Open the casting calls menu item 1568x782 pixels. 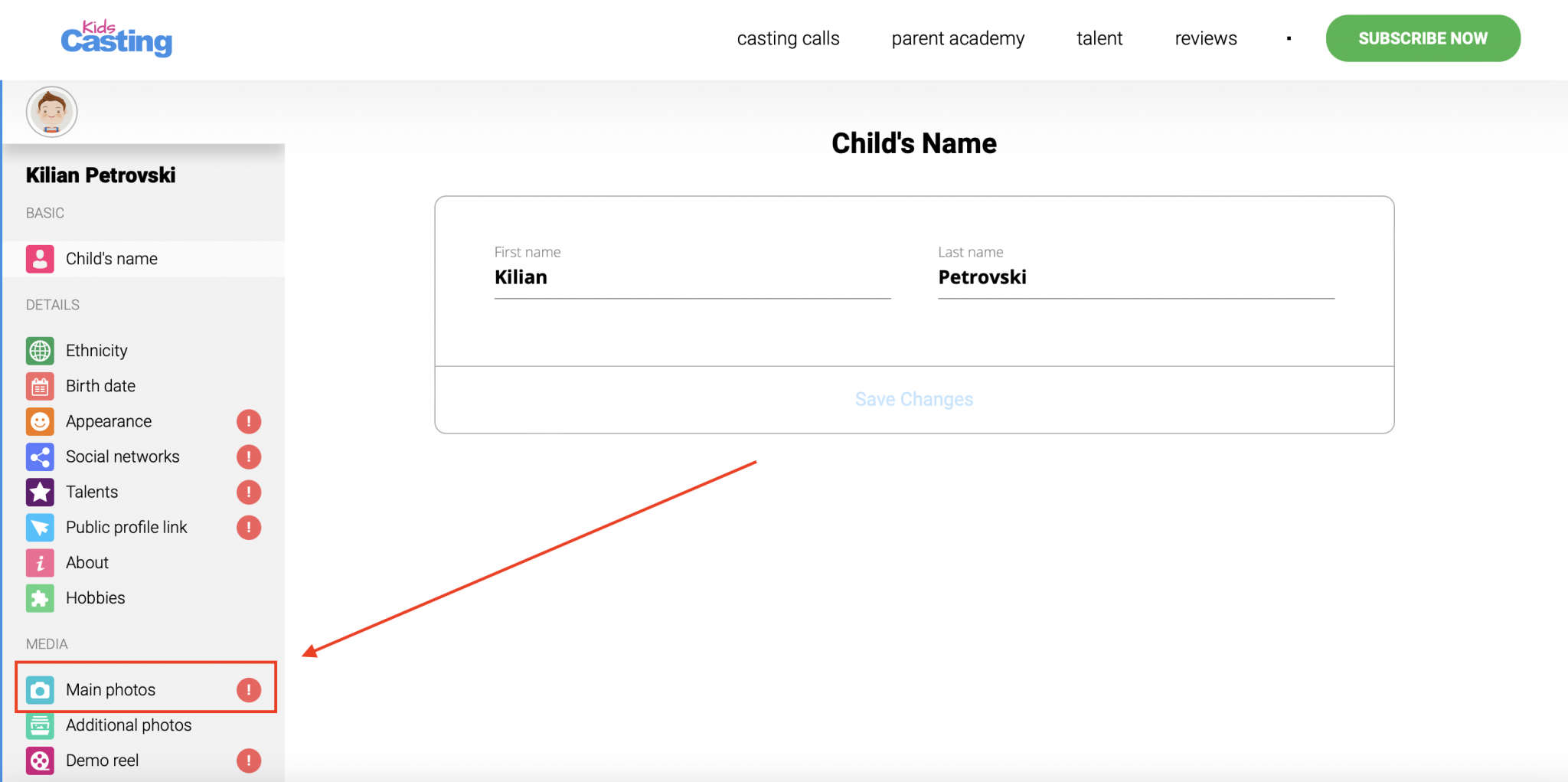(788, 38)
